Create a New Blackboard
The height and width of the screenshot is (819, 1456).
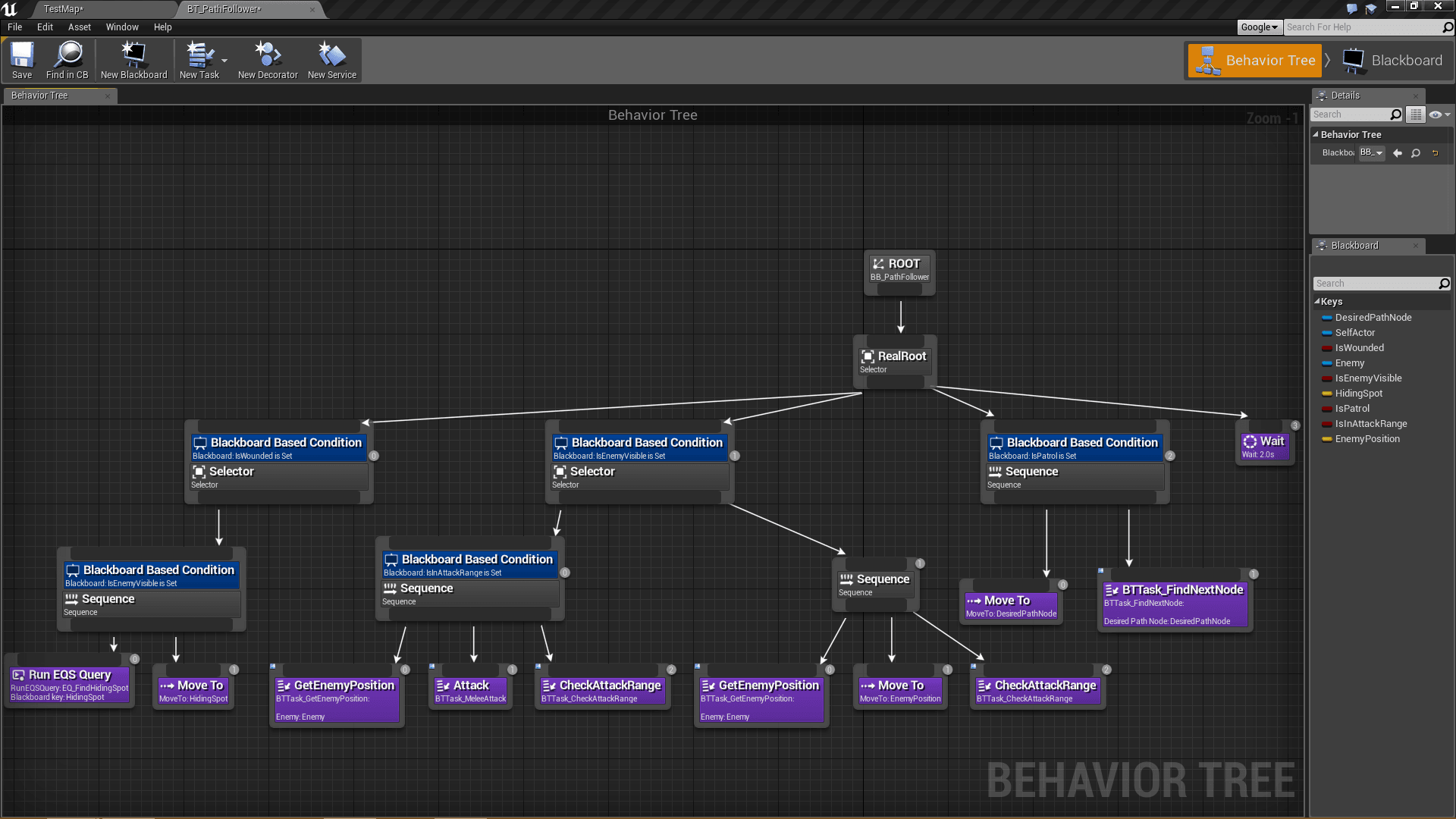[133, 60]
